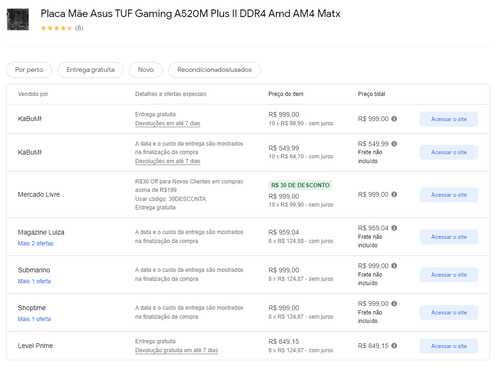500x366 pixels.
Task: Click info icon beside R$ 549,99 total
Action: point(394,144)
